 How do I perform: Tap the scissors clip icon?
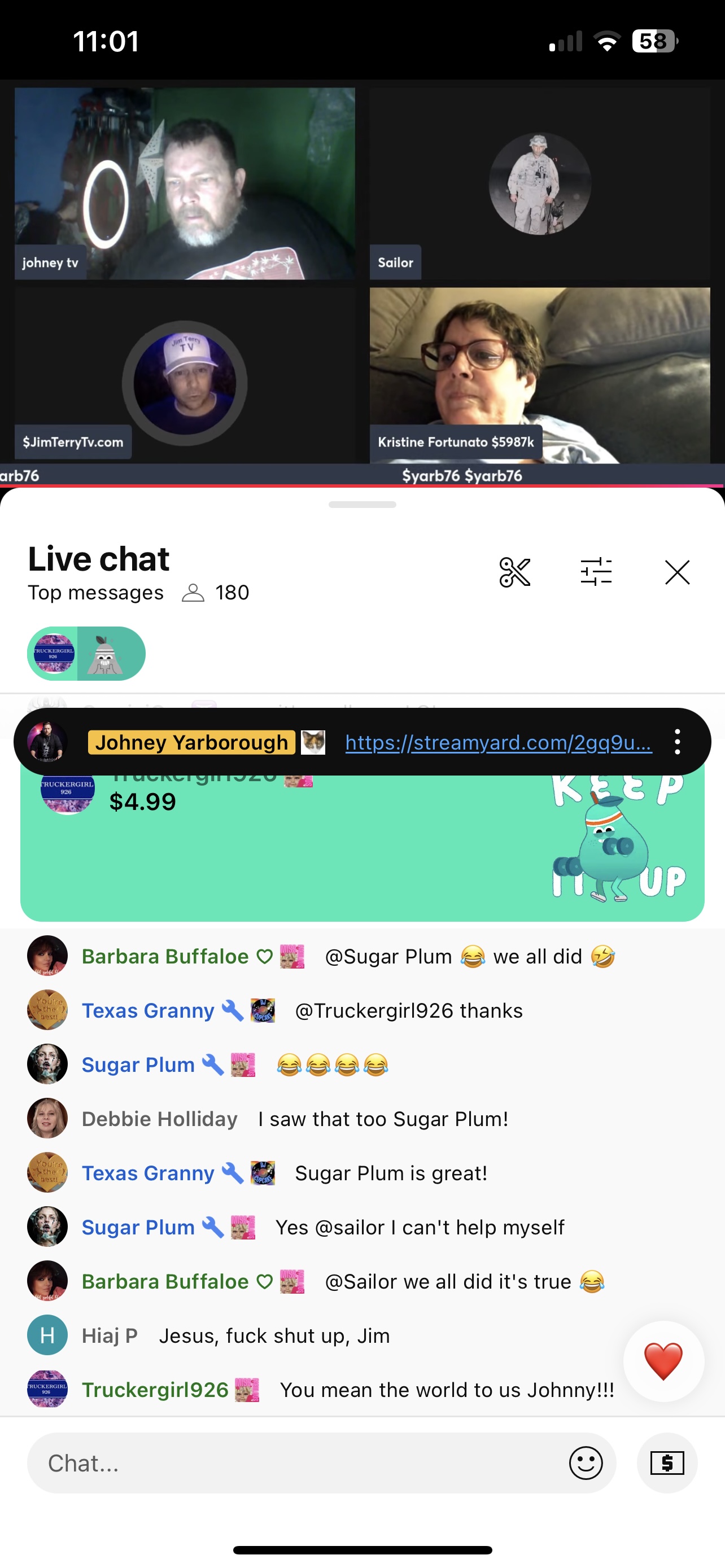tap(514, 572)
